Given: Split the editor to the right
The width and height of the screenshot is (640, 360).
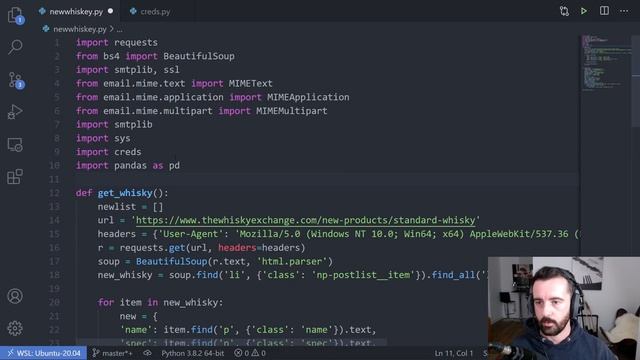Looking at the screenshot, I should 604,11.
